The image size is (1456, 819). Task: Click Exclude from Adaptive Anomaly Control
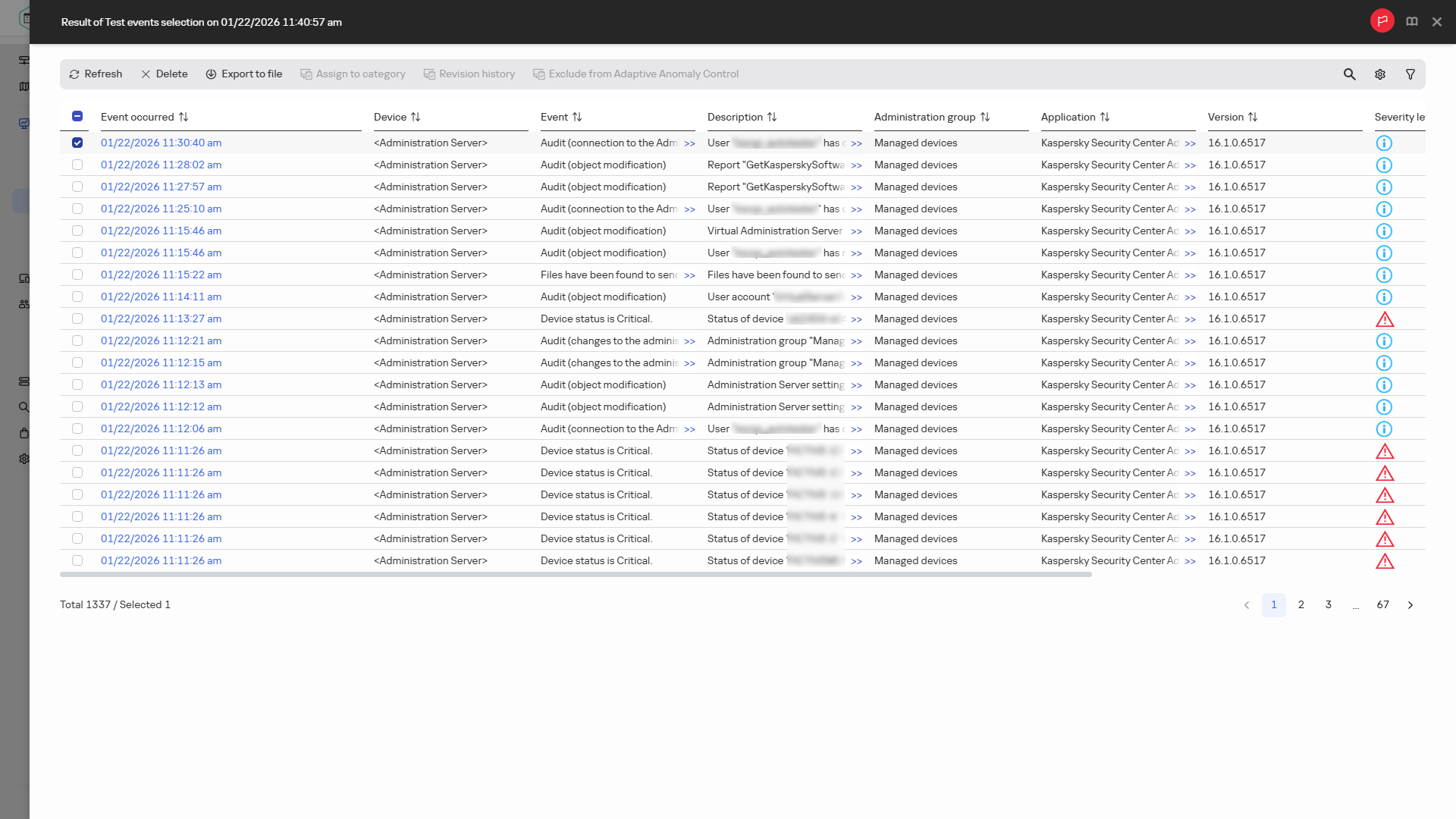[x=635, y=74]
